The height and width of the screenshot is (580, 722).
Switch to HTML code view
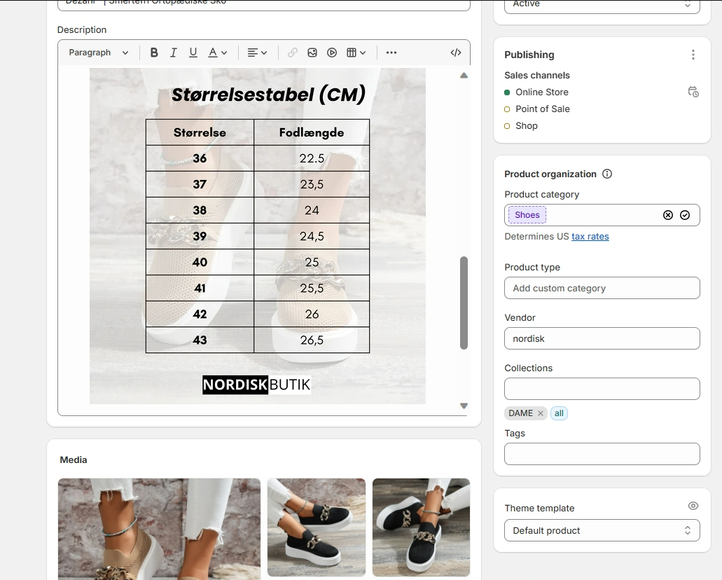tap(455, 52)
